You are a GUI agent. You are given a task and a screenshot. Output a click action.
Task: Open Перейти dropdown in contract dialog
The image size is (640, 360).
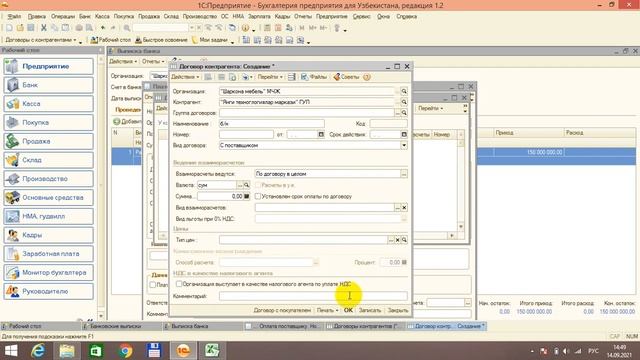pyautogui.click(x=270, y=77)
